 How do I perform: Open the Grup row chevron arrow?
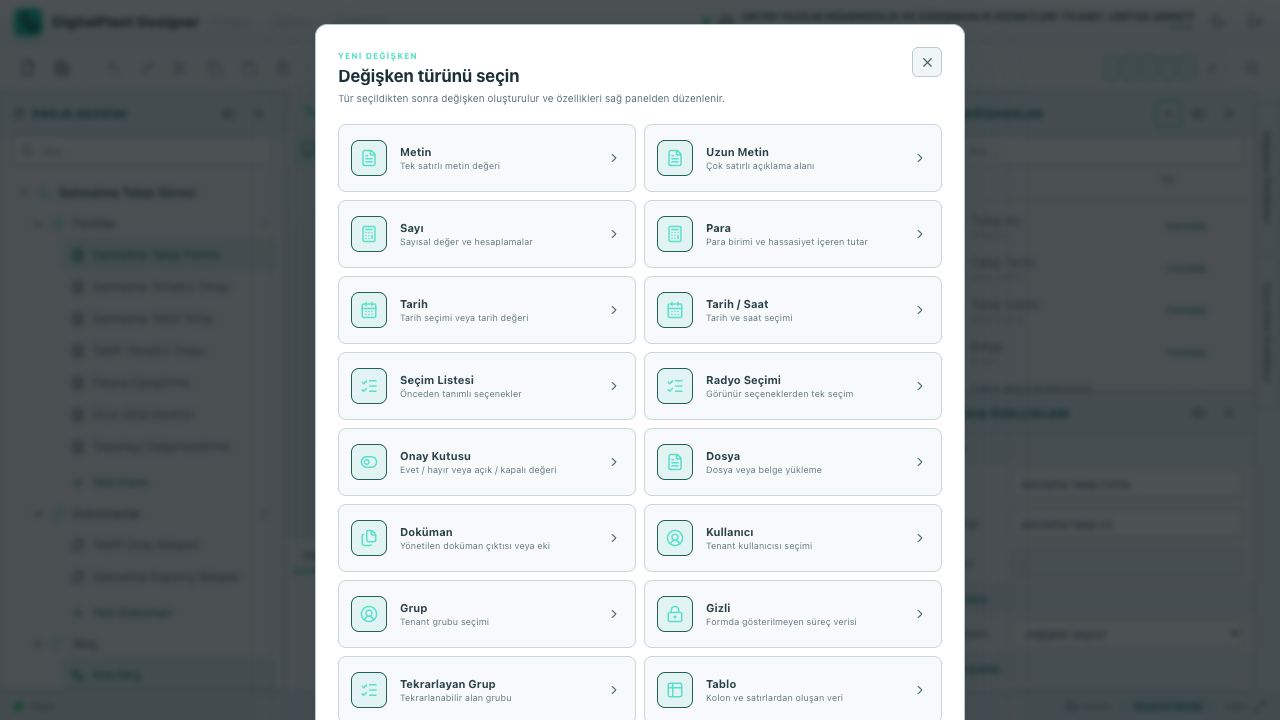tap(614, 614)
